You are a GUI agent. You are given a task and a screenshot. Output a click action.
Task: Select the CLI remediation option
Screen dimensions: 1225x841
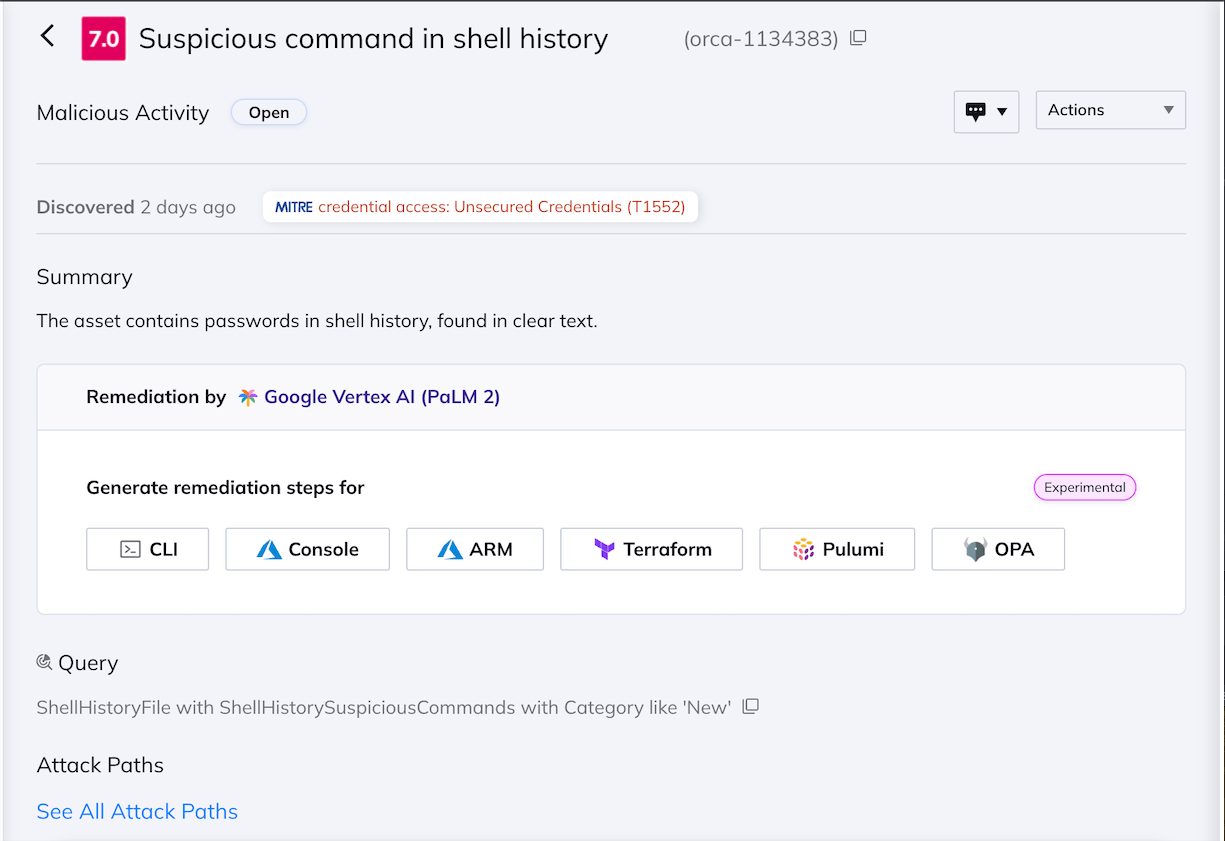[x=147, y=548]
